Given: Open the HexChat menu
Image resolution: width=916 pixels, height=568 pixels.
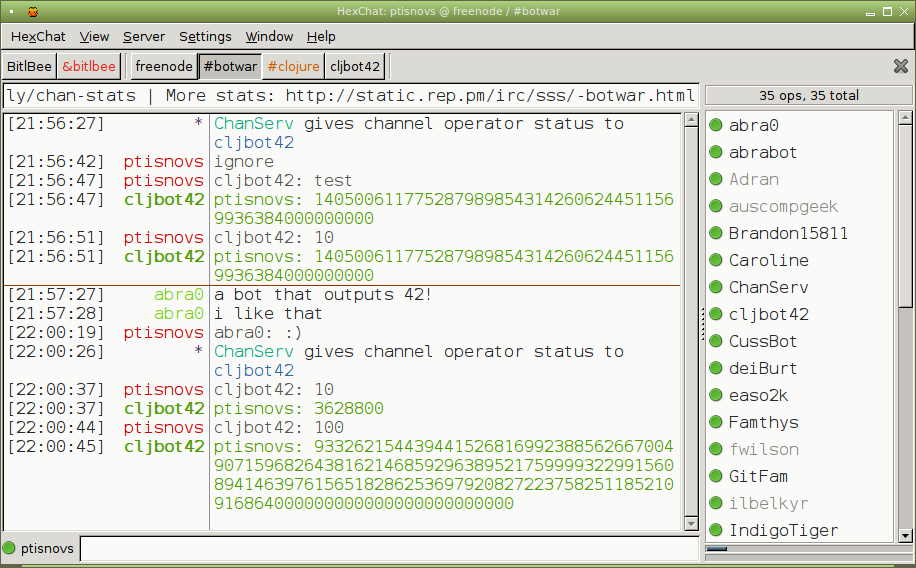Looking at the screenshot, I should [38, 37].
